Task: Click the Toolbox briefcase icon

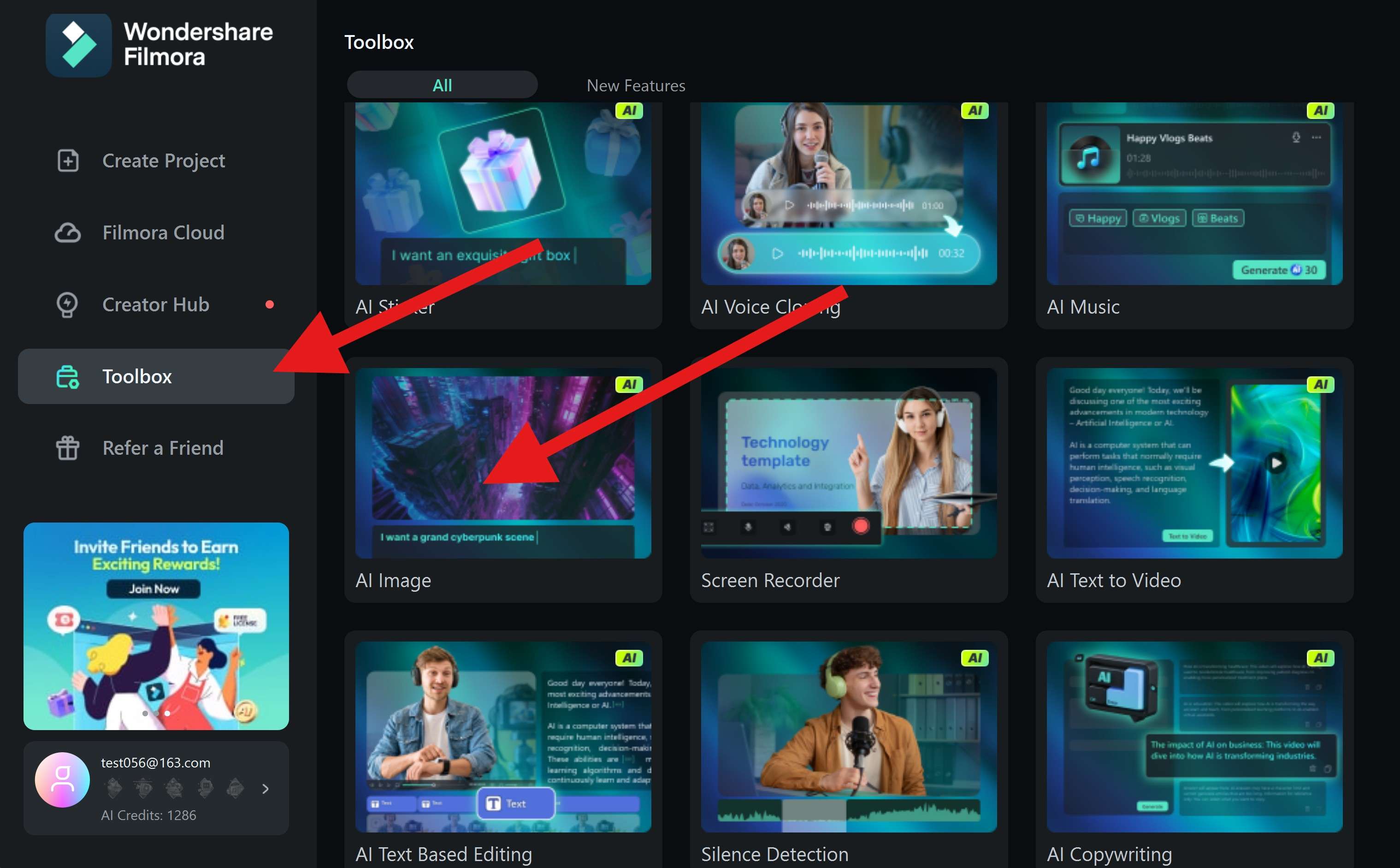Action: [x=68, y=377]
